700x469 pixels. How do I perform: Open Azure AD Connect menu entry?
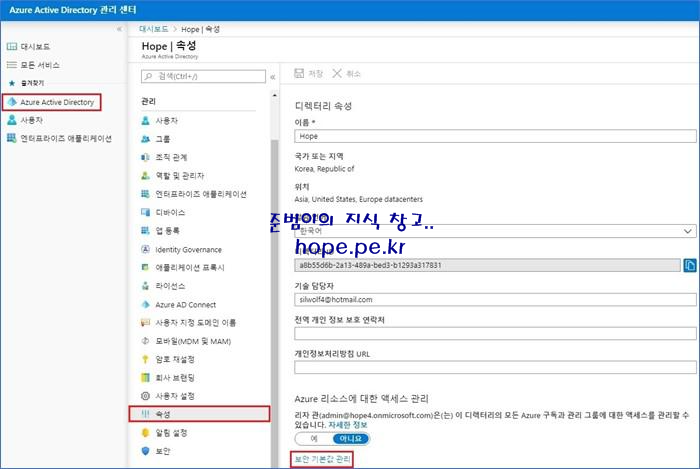179,305
